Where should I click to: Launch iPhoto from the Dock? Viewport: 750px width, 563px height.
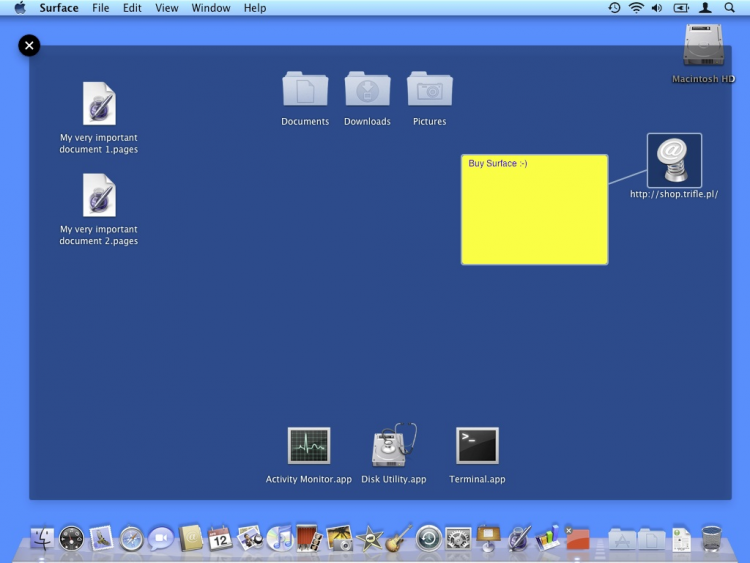(x=339, y=539)
